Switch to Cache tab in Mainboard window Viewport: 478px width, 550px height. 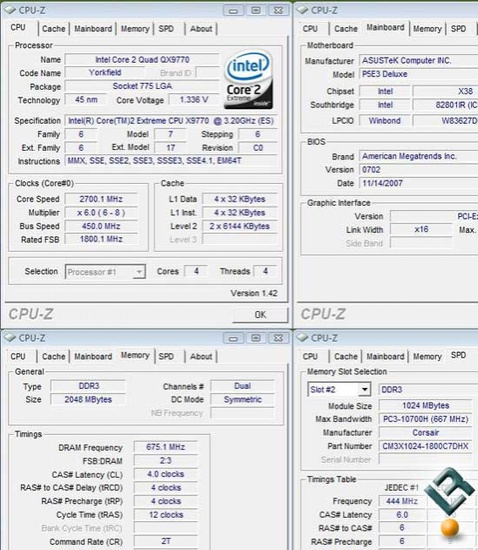point(346,29)
